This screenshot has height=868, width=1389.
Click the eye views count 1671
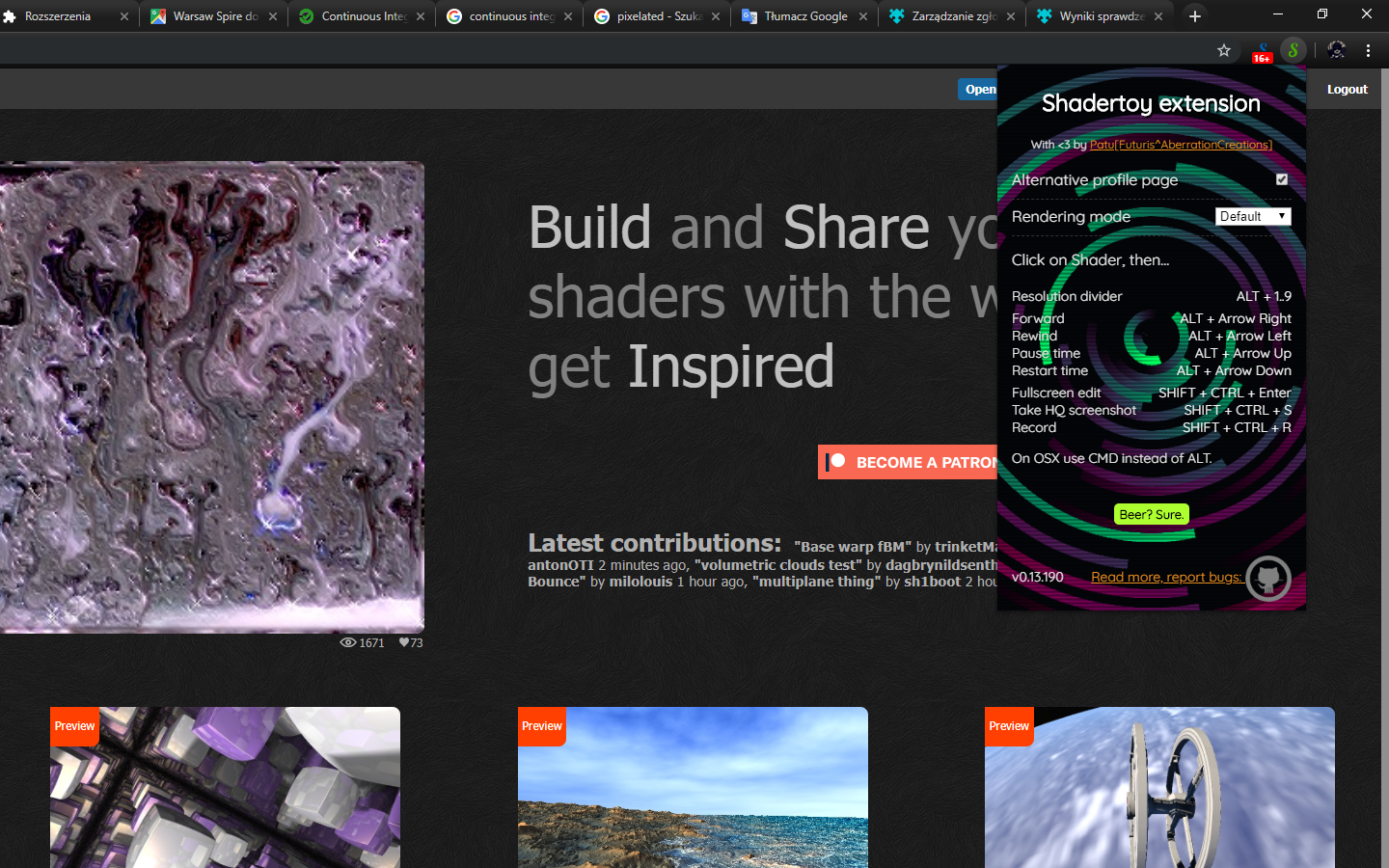362,642
